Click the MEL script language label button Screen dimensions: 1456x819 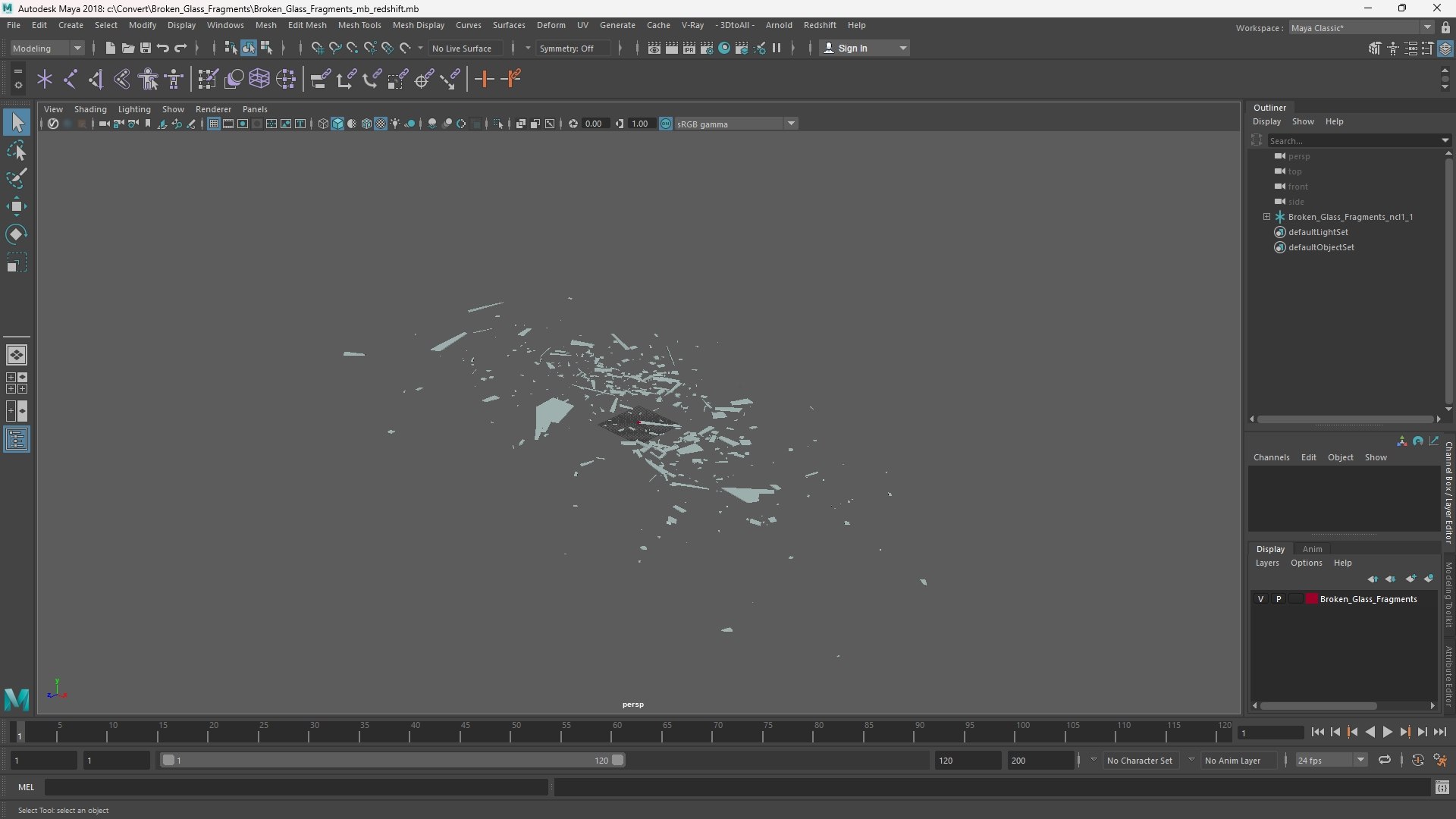(x=27, y=788)
